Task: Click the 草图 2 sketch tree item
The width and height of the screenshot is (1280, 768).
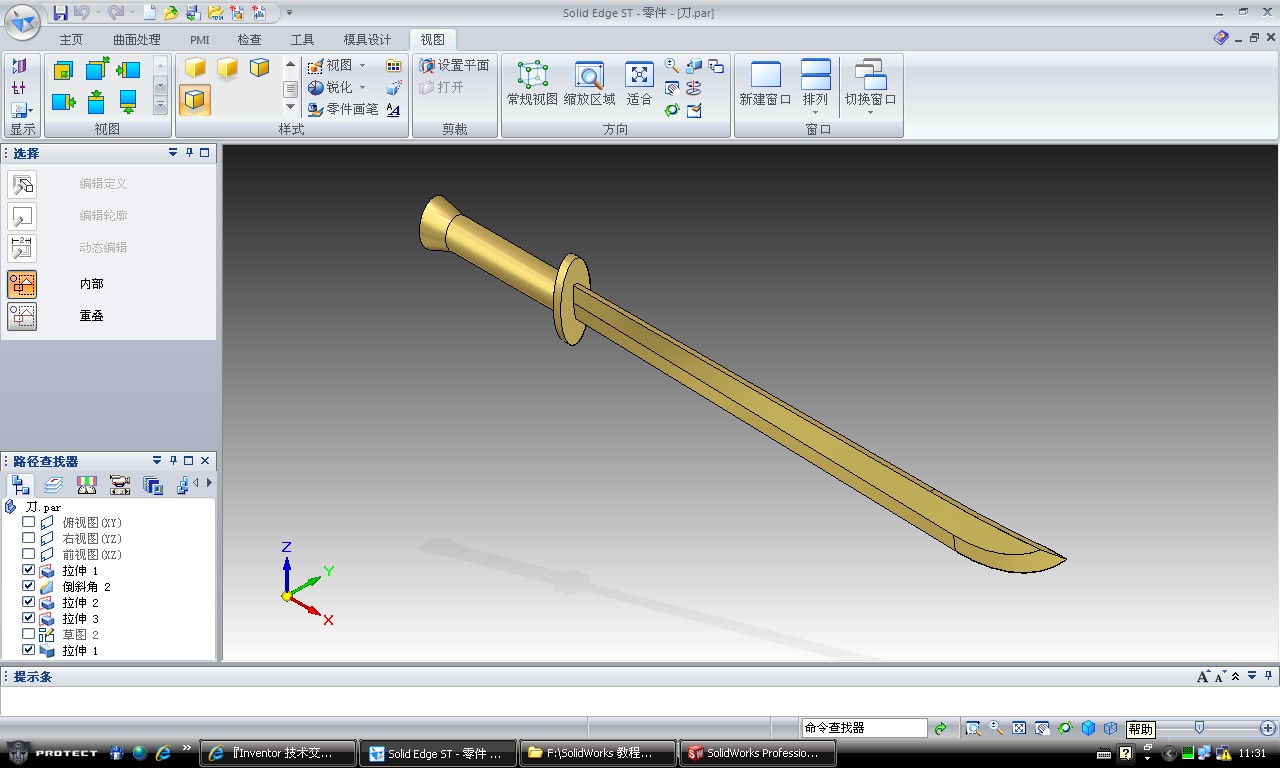Action: (80, 634)
